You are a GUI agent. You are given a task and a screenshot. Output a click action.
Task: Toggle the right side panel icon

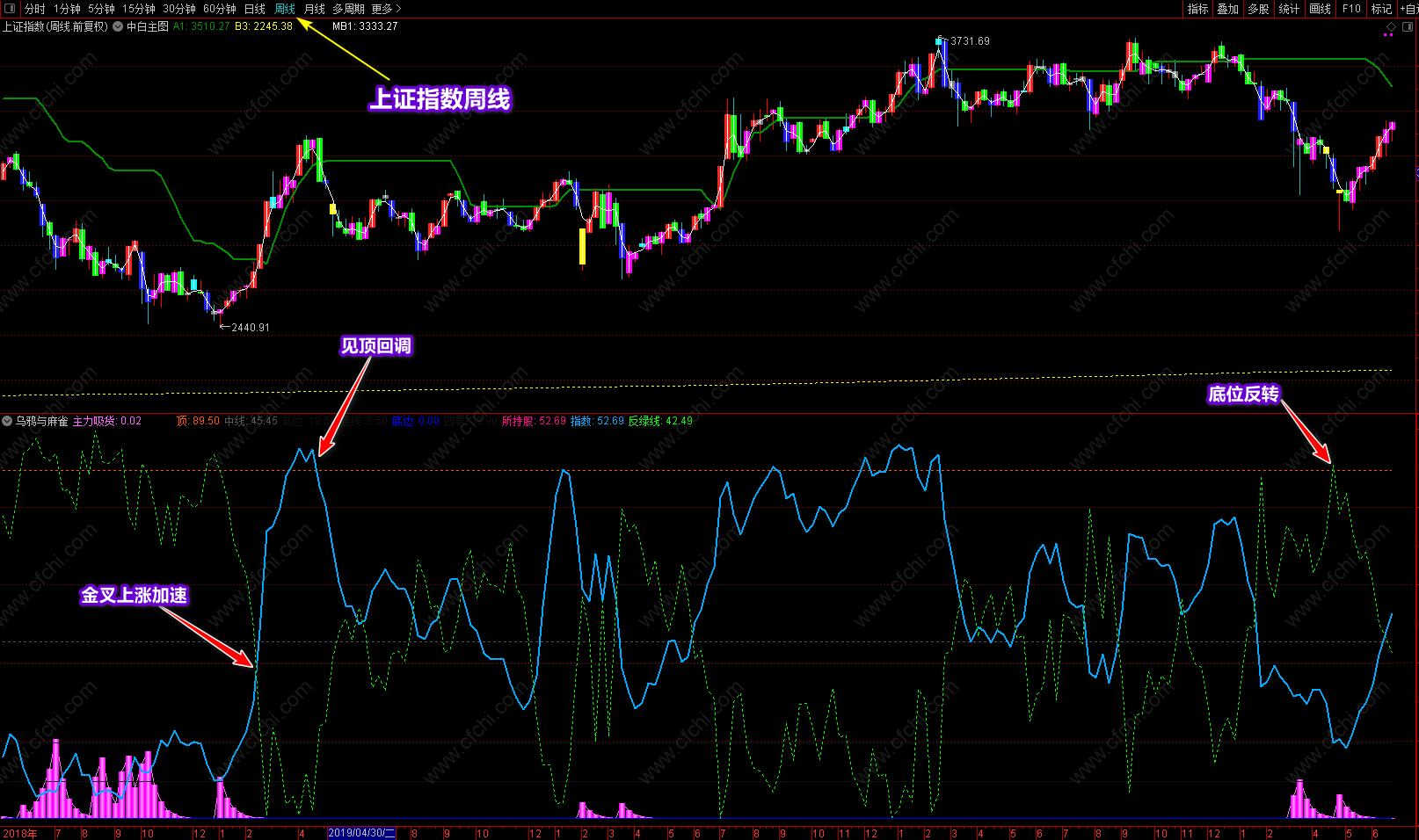coord(1407,26)
